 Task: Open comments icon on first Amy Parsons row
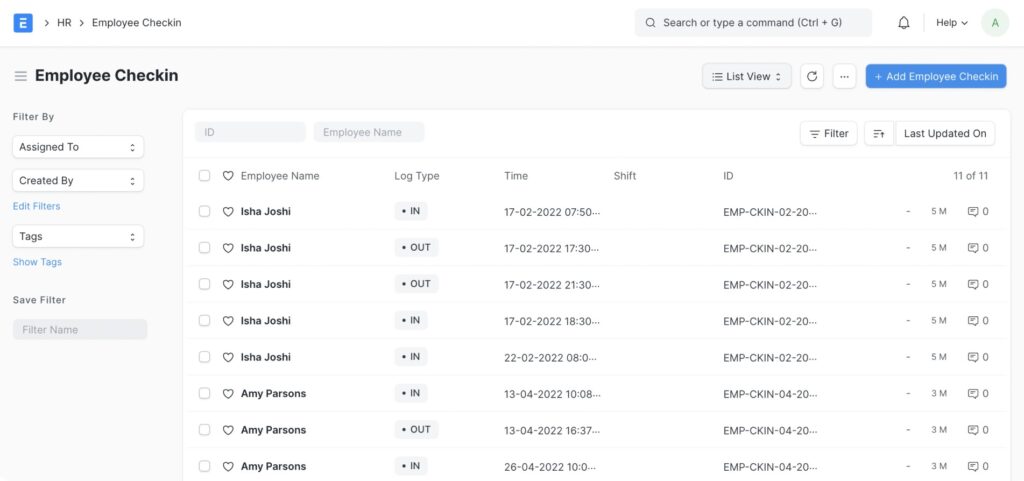point(973,394)
